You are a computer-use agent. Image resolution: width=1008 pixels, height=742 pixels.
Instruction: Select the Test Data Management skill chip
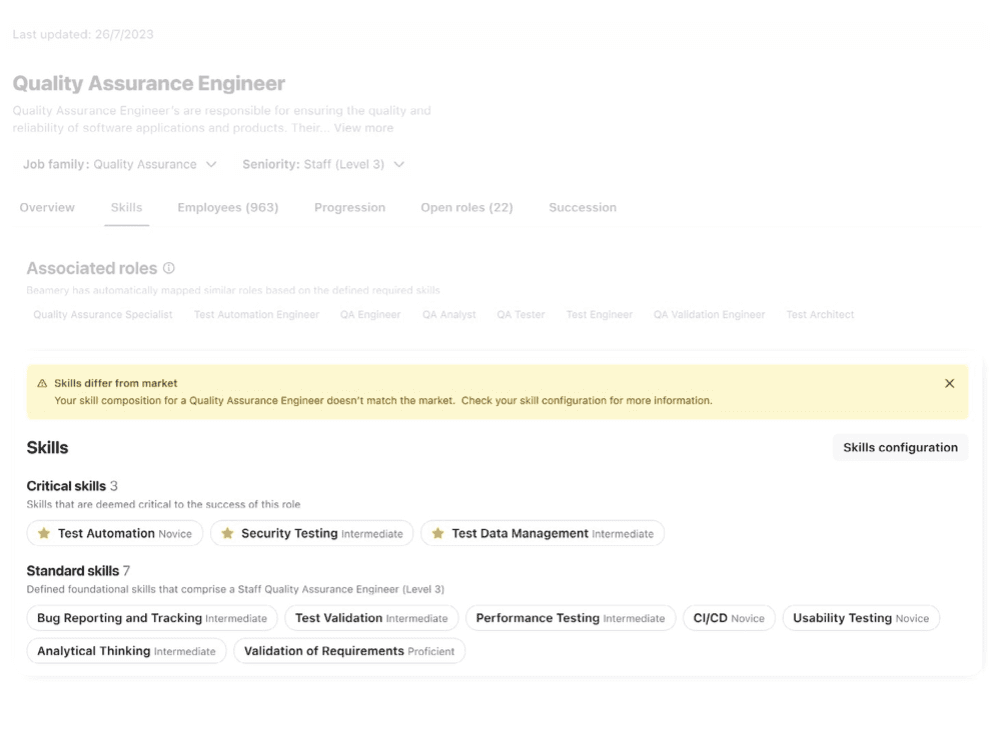[543, 533]
